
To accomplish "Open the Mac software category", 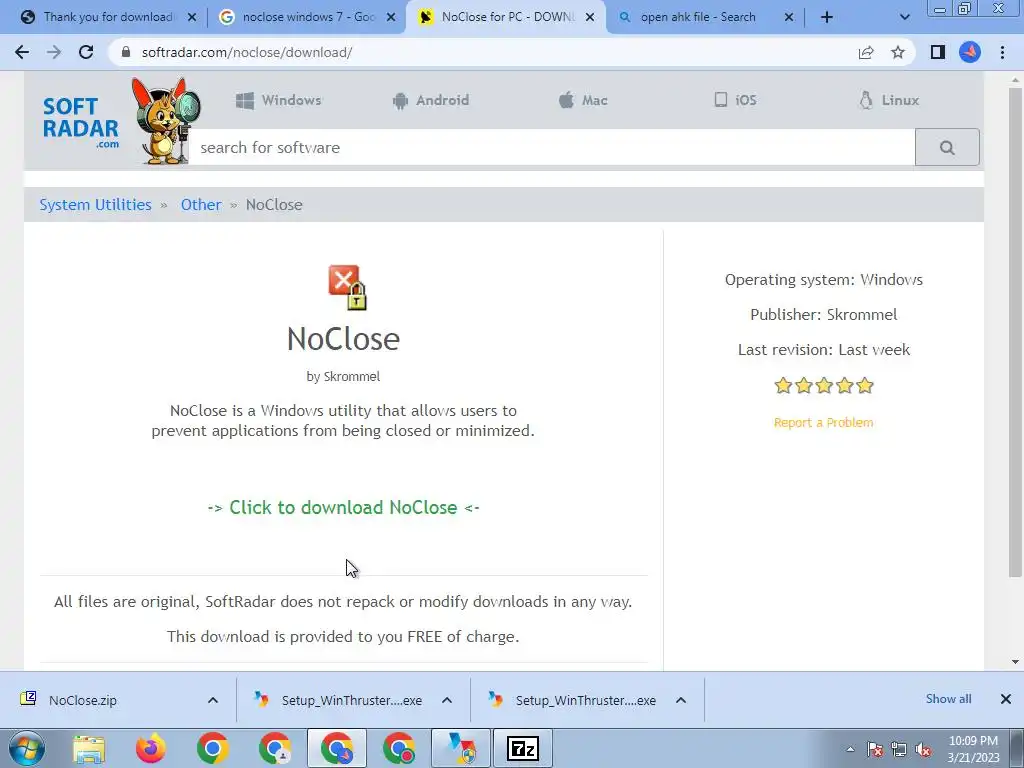I will [583, 100].
